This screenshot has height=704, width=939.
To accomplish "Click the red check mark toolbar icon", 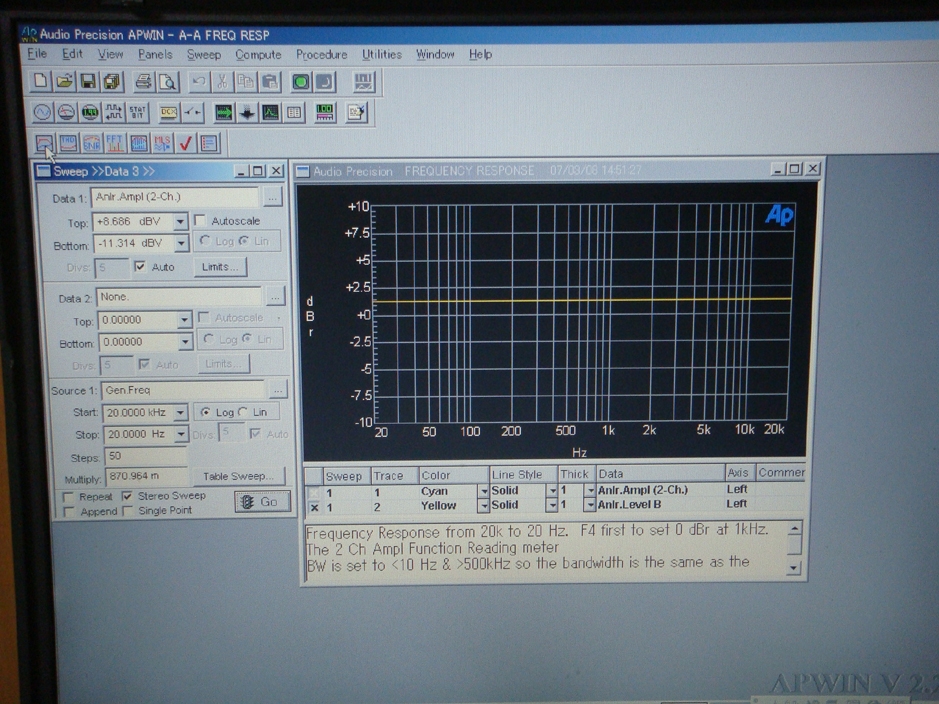I will click(x=186, y=143).
